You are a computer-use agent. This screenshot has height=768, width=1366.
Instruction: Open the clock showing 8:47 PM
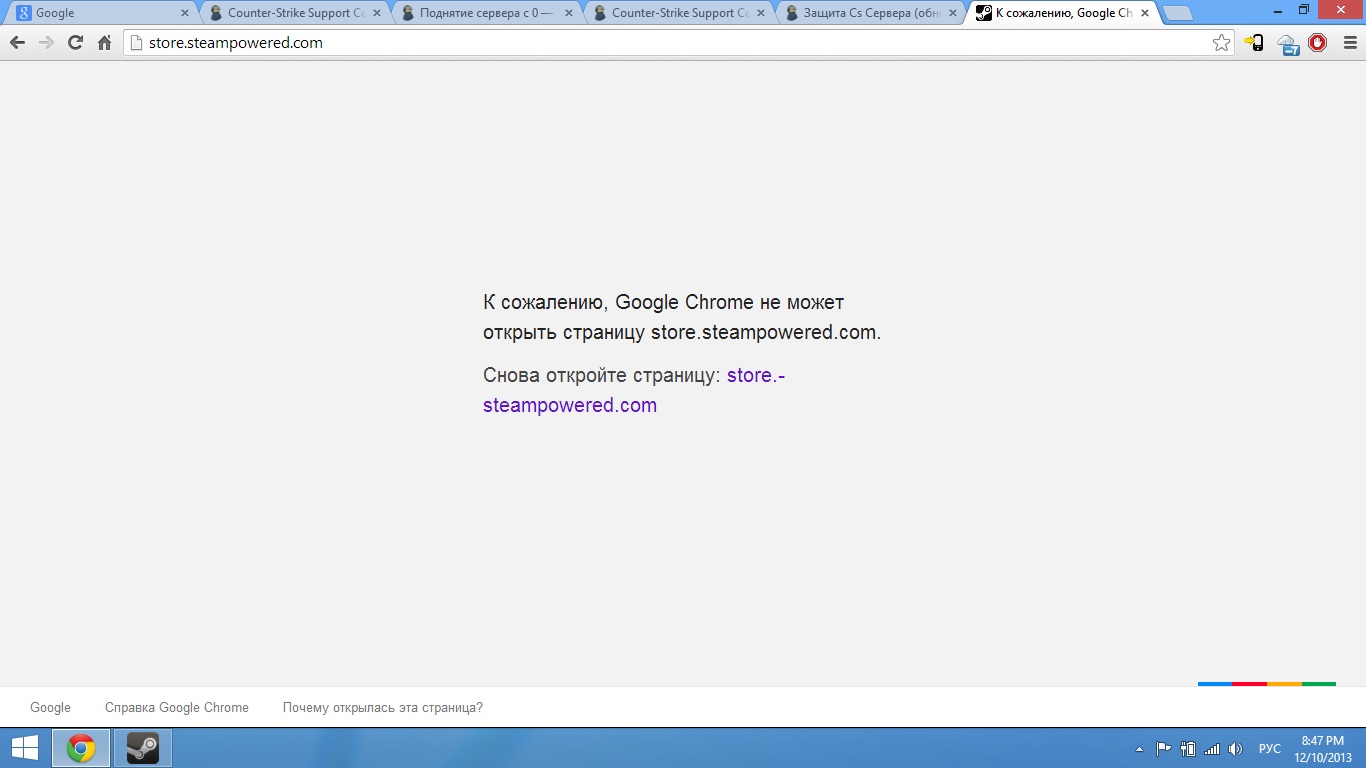1322,748
